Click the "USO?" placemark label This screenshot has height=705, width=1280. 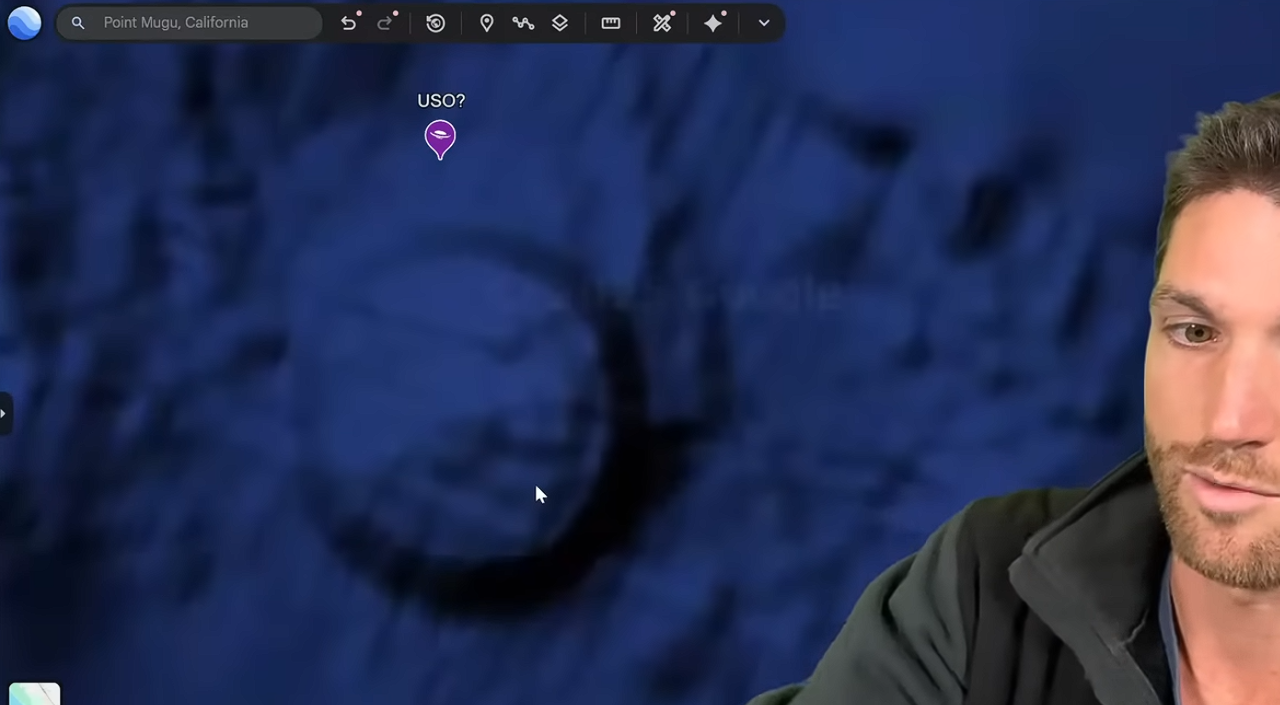tap(441, 101)
